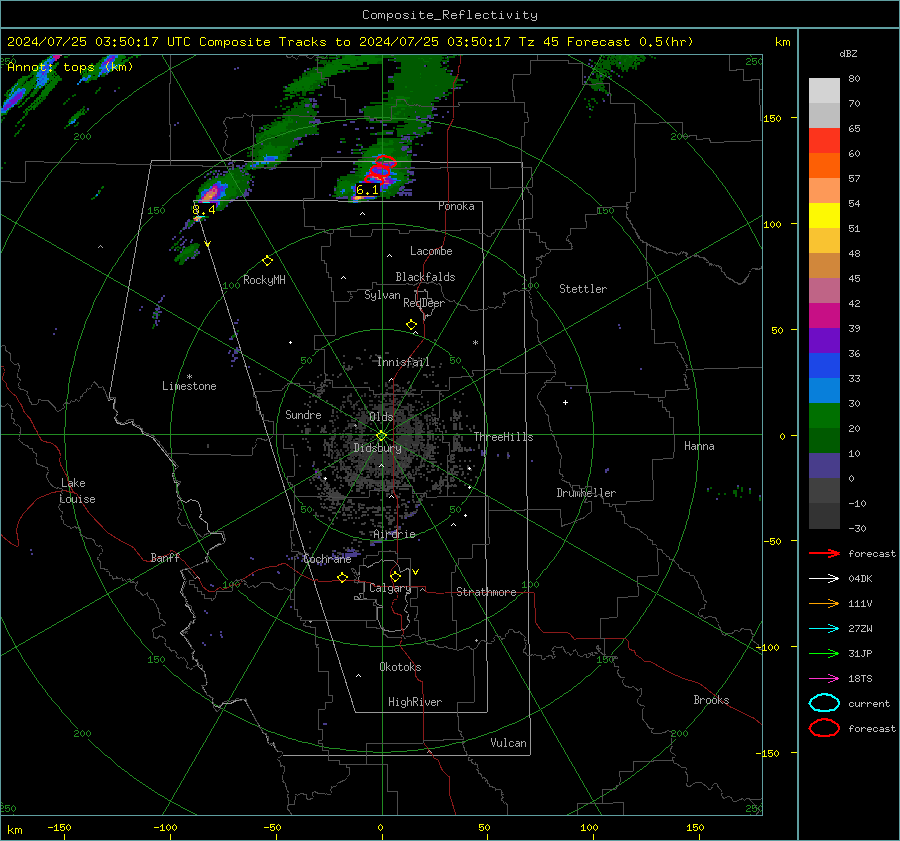The height and width of the screenshot is (841, 900).
Task: Click the Stettler city label
Action: pyautogui.click(x=583, y=289)
